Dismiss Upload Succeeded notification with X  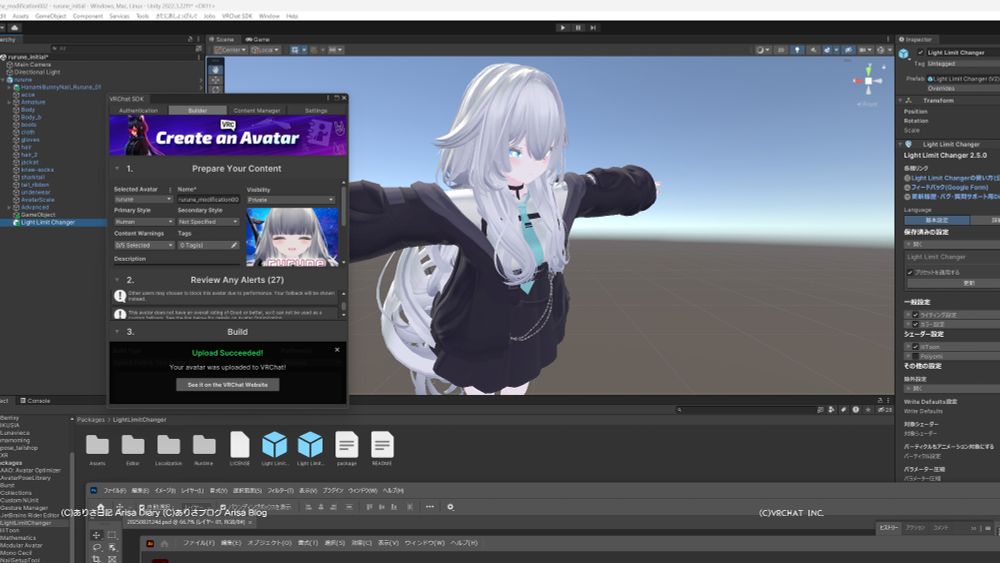pyautogui.click(x=337, y=349)
